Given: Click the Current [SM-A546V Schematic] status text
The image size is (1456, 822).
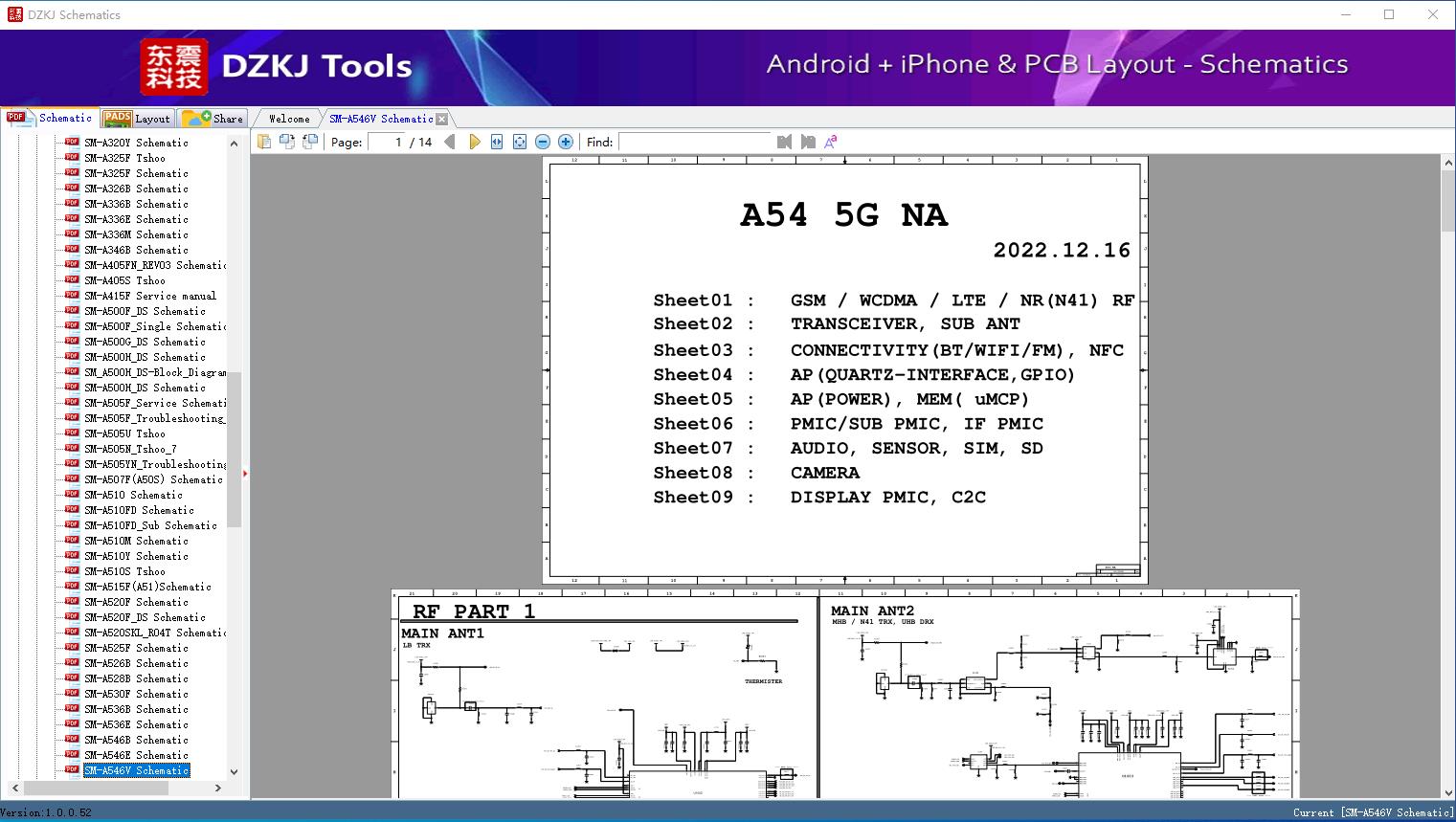Looking at the screenshot, I should pos(1373,812).
